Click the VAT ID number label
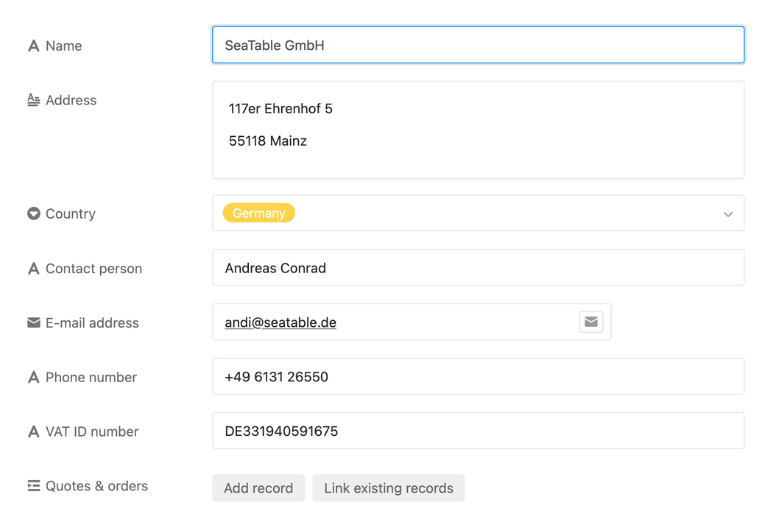The image size is (768, 528). pos(92,432)
